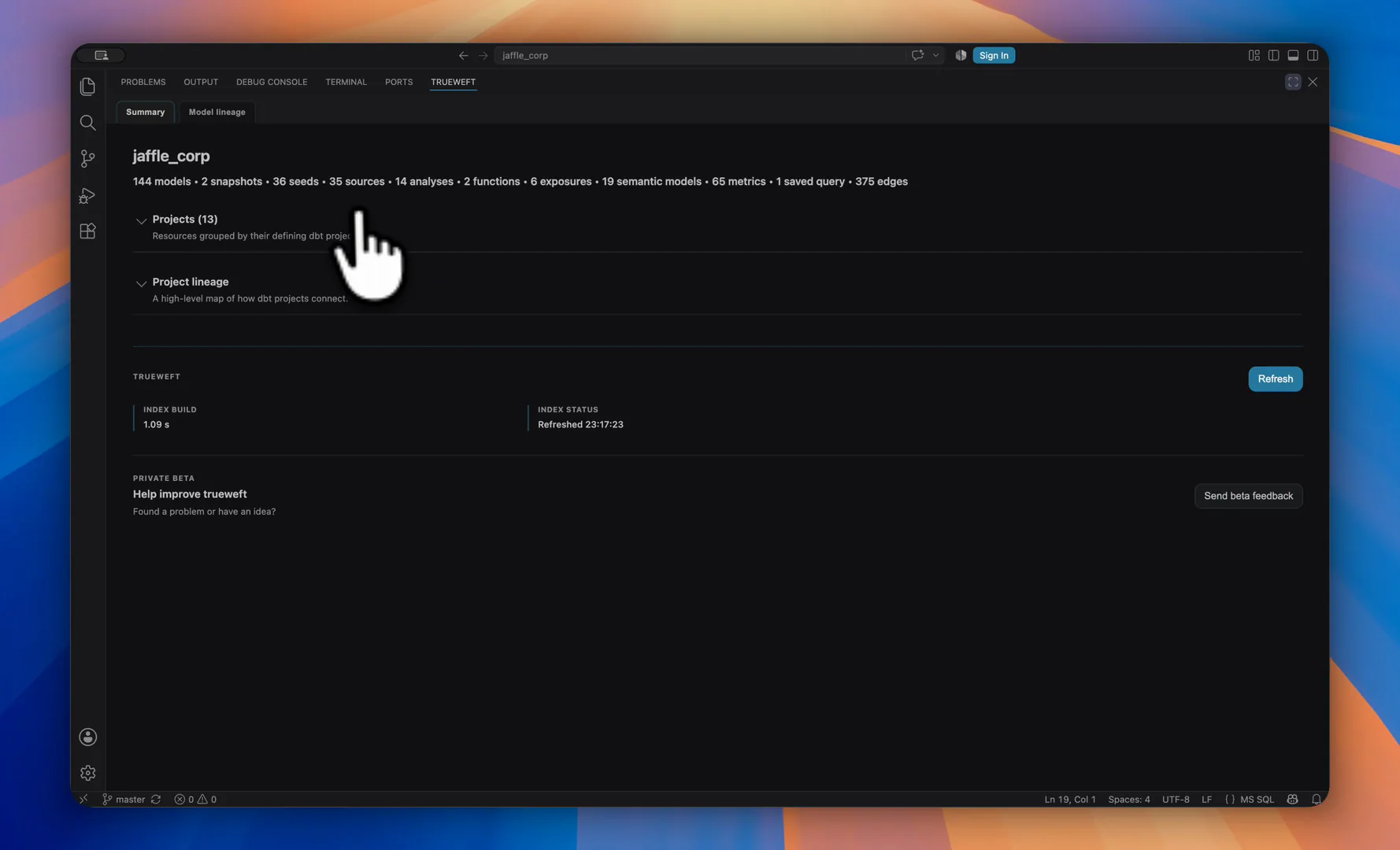1400x850 pixels.
Task: Click the master branch indicator
Action: [124, 799]
